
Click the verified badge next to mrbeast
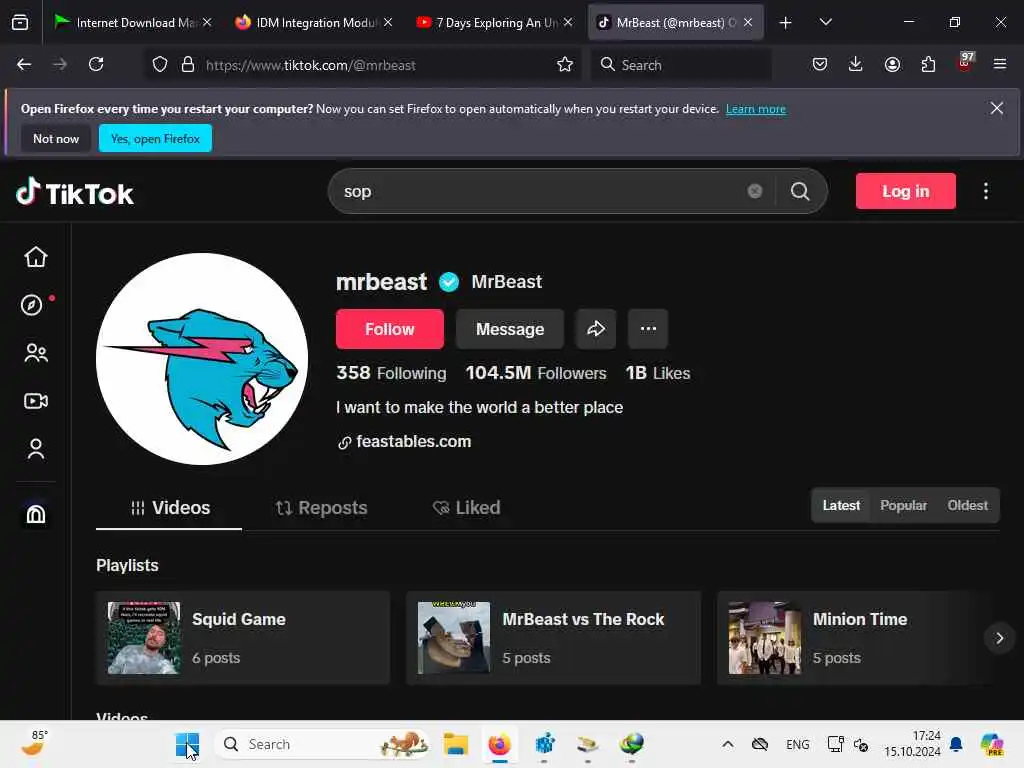(x=449, y=282)
